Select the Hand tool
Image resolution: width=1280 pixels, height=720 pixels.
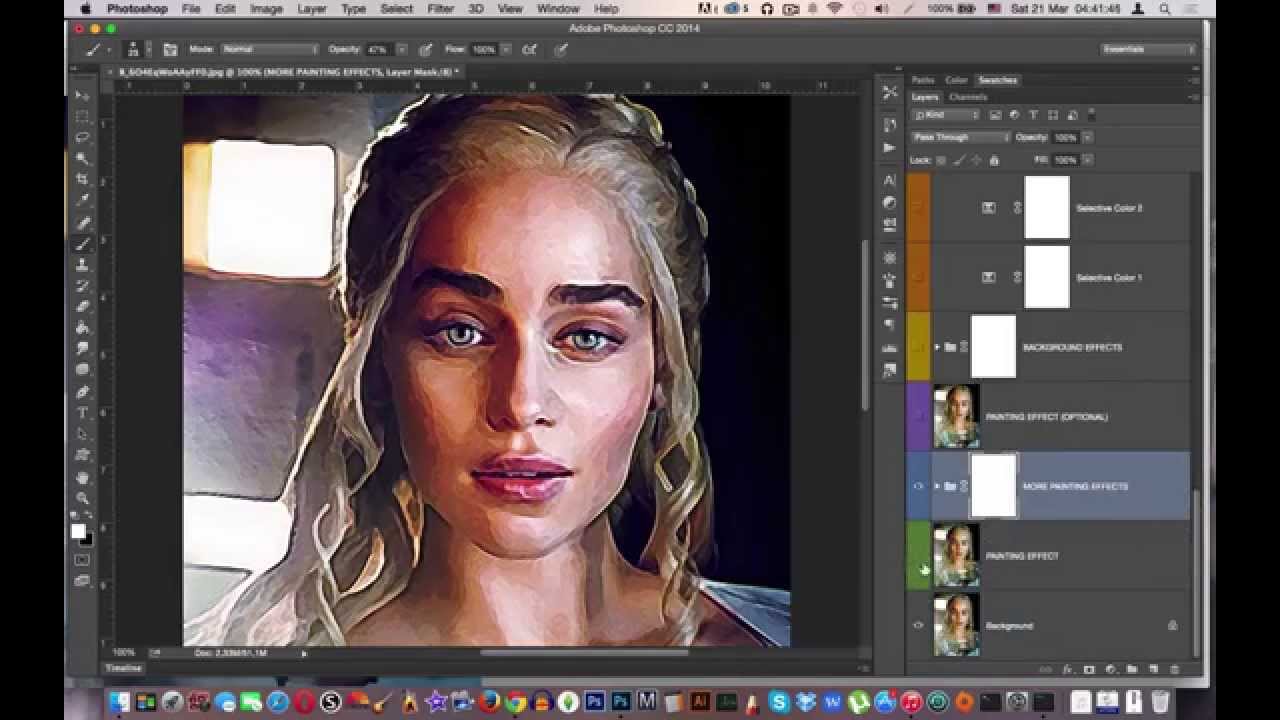(83, 476)
